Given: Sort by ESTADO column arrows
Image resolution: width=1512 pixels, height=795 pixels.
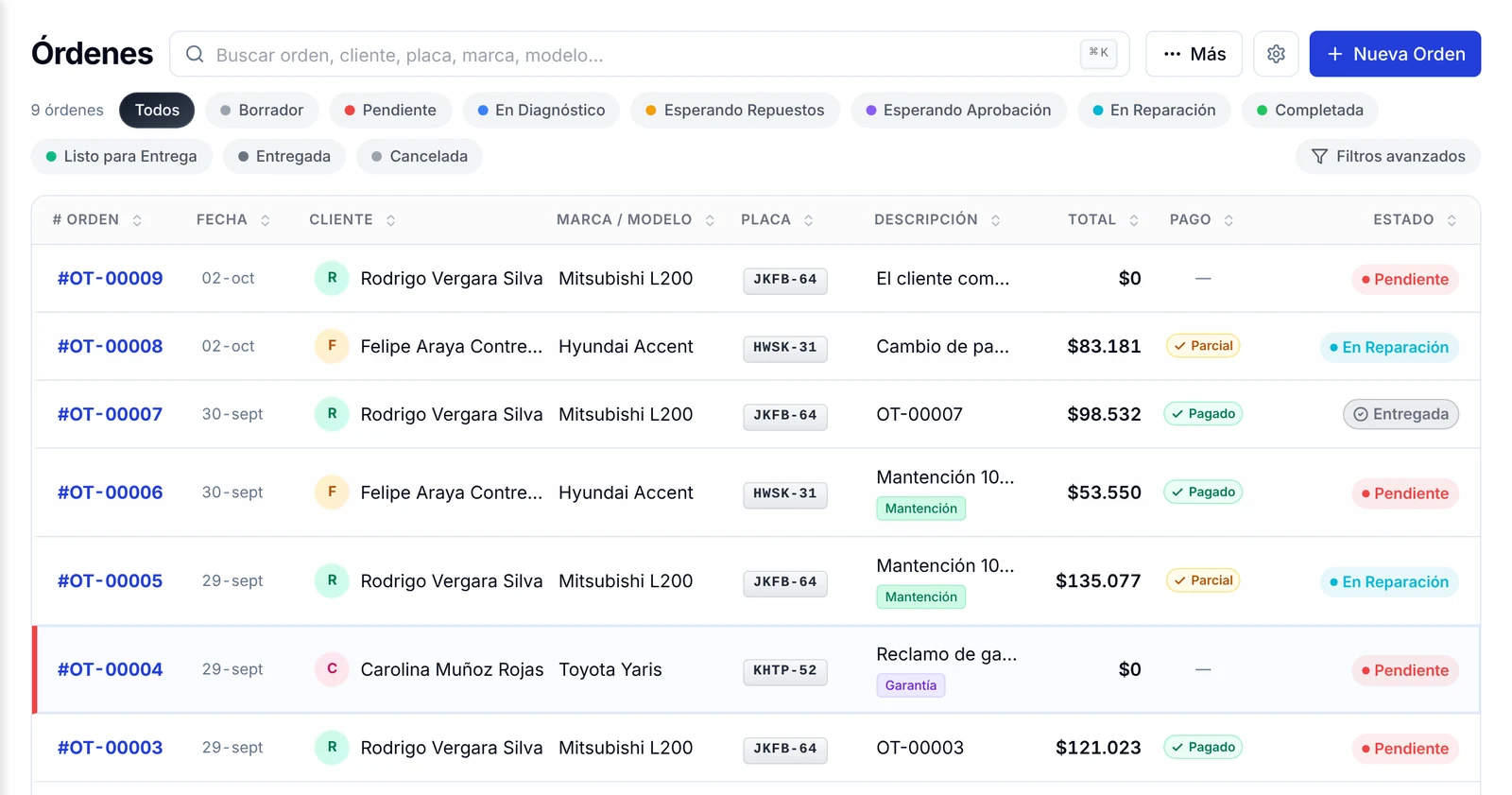Looking at the screenshot, I should (1452, 220).
